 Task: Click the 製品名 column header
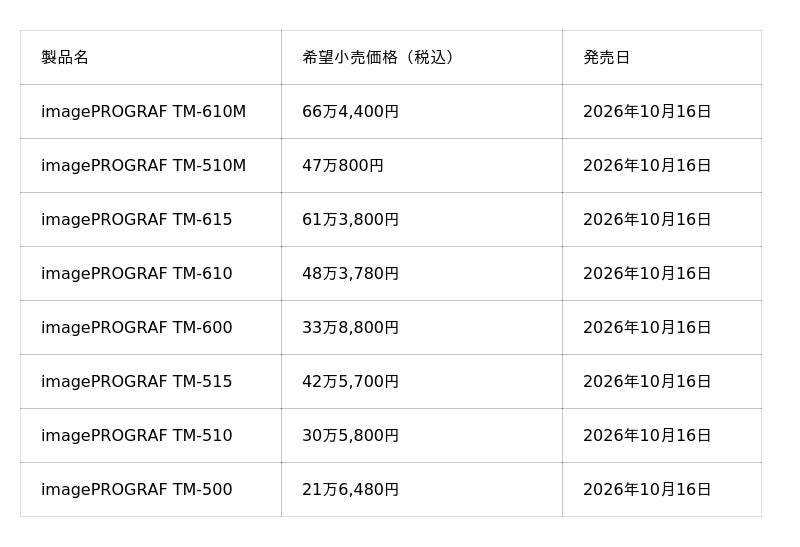tap(65, 57)
